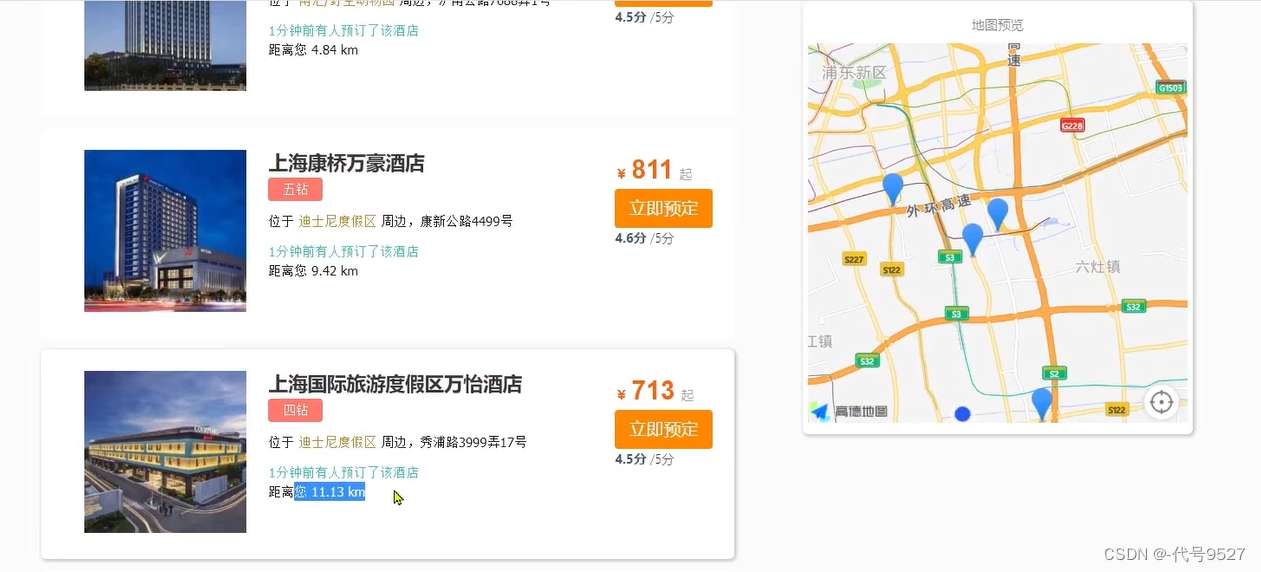
Task: Click 1分钟前有人预订了该酒店 in 康桥万豪 card
Action: 343,251
